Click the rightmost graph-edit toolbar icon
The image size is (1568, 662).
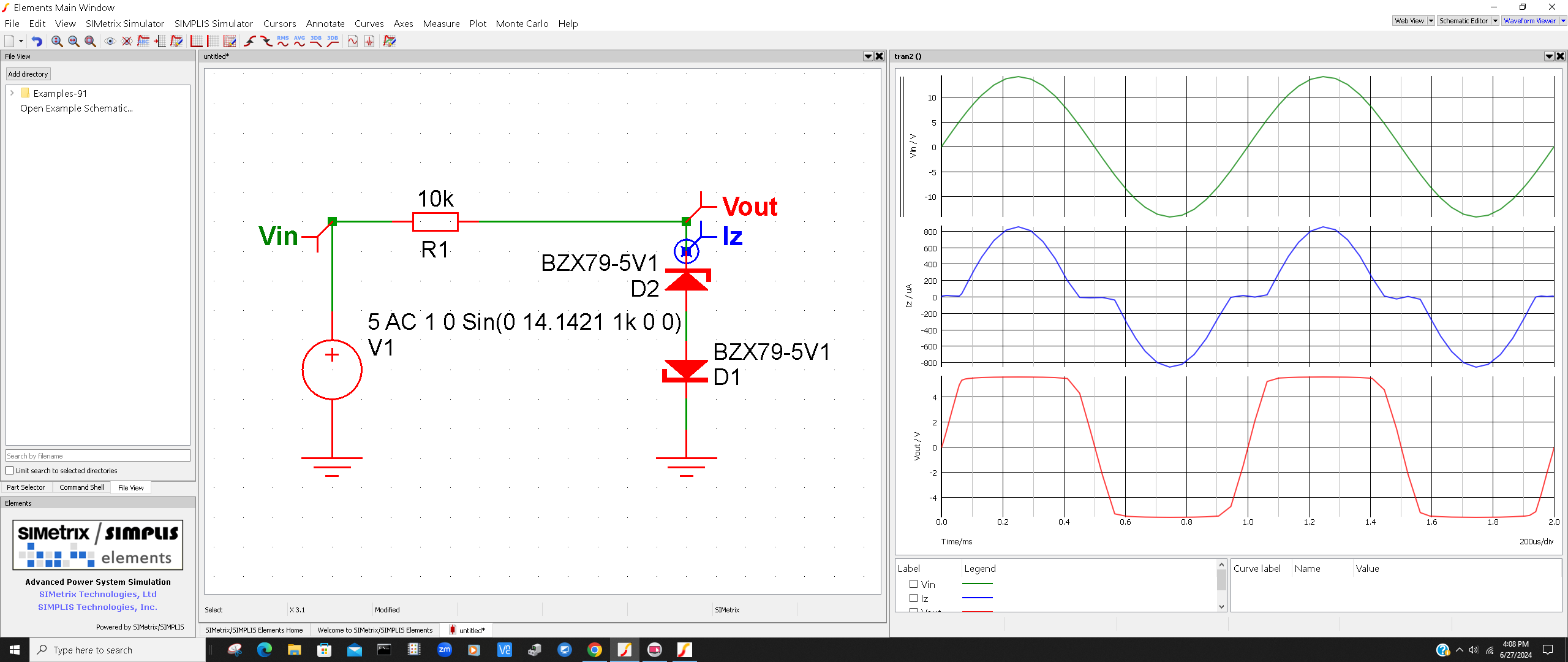[x=390, y=41]
